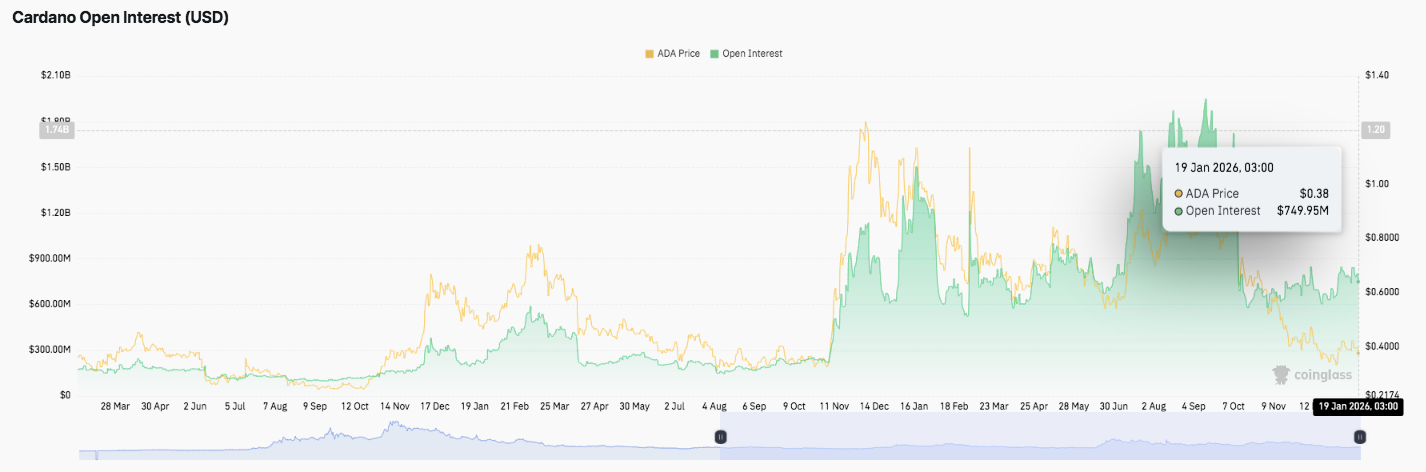Click the green Open Interest legend swatch
This screenshot has height=472, width=1426.
714,53
